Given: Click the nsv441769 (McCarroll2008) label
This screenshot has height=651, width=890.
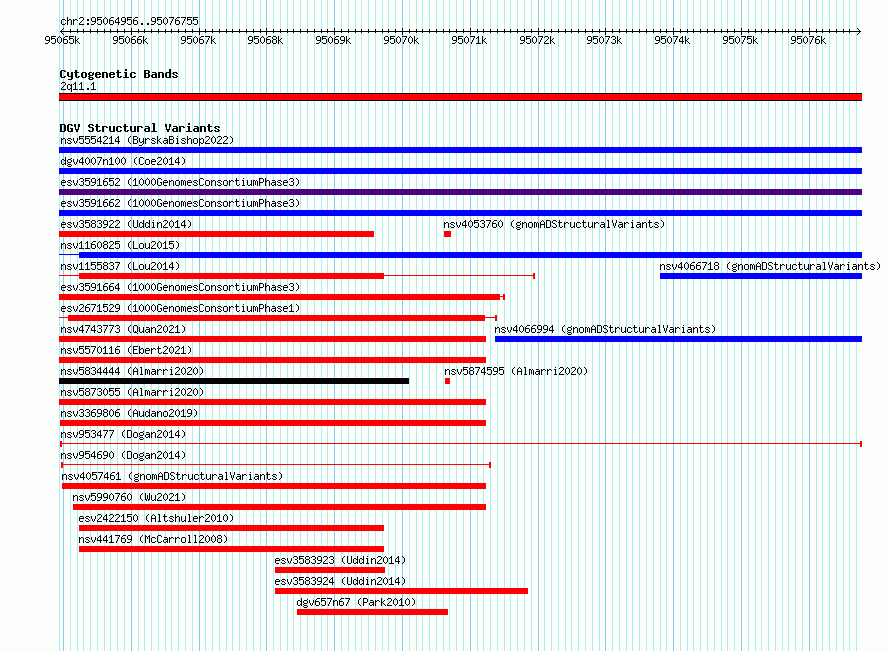Looking at the screenshot, I should click(153, 539).
